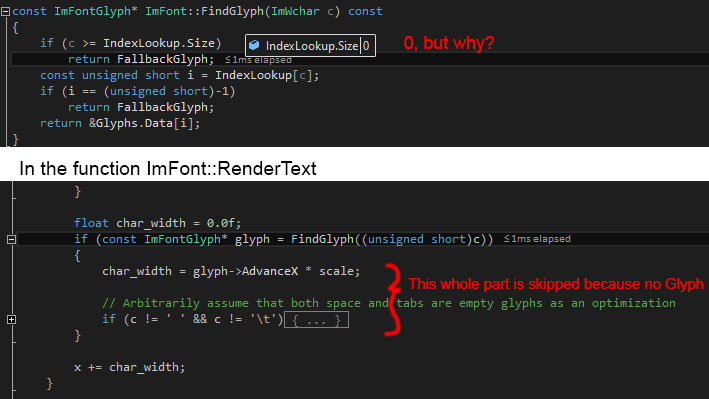This screenshot has height=399, width=709.
Task: Click the IndexLookup.Size data tip icon
Action: point(254,45)
